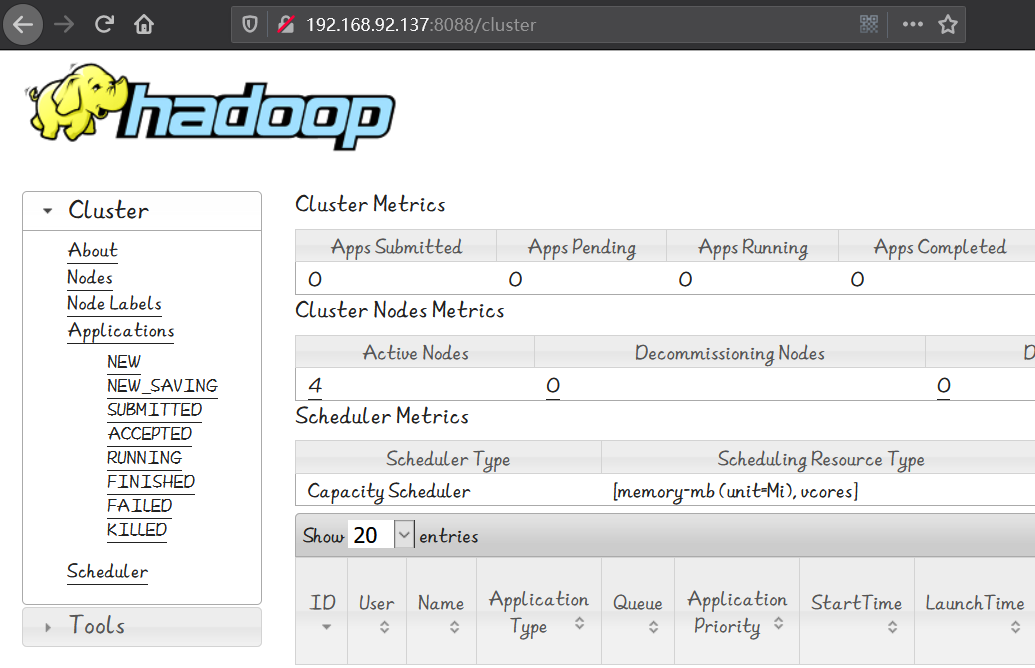Screen dimensions: 1035x668
Task: Sort table by User column
Action: pyautogui.click(x=377, y=611)
